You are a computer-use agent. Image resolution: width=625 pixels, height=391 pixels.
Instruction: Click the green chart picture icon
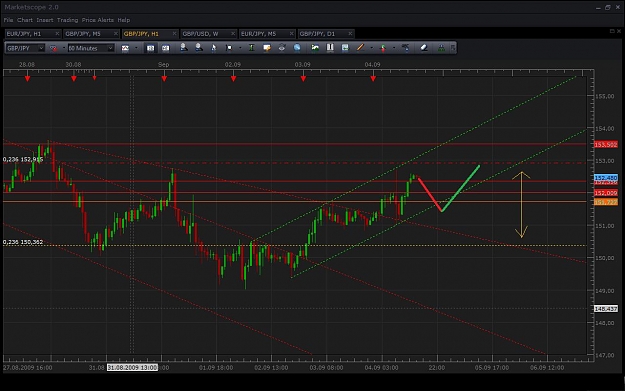pyautogui.click(x=315, y=48)
